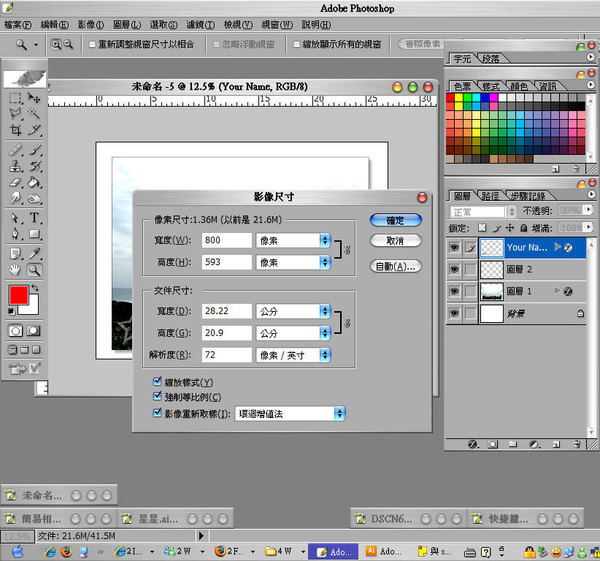Select the Zoom magnifier tool in the toolbox
600x561 pixels.
pos(35,269)
